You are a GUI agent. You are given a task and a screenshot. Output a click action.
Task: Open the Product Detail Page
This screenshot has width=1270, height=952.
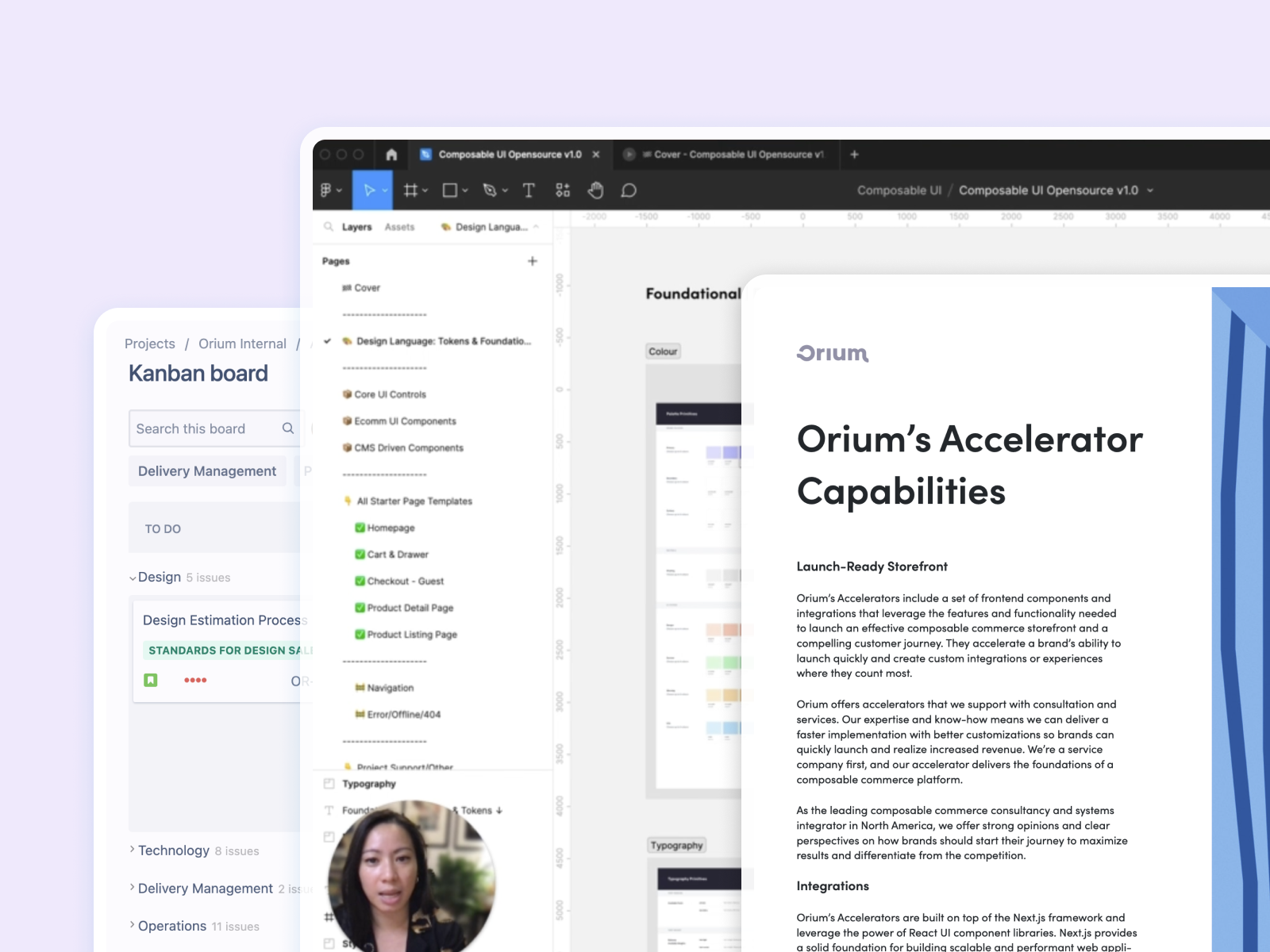coord(404,608)
